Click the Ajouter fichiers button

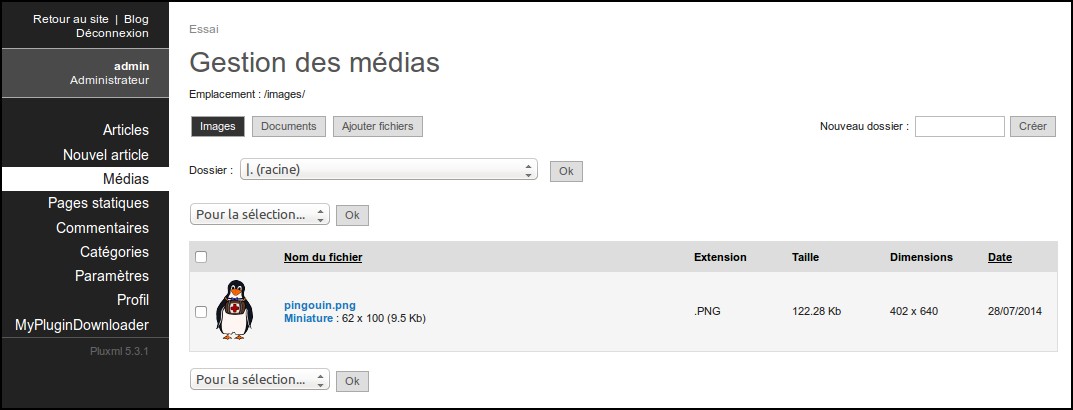(x=378, y=126)
